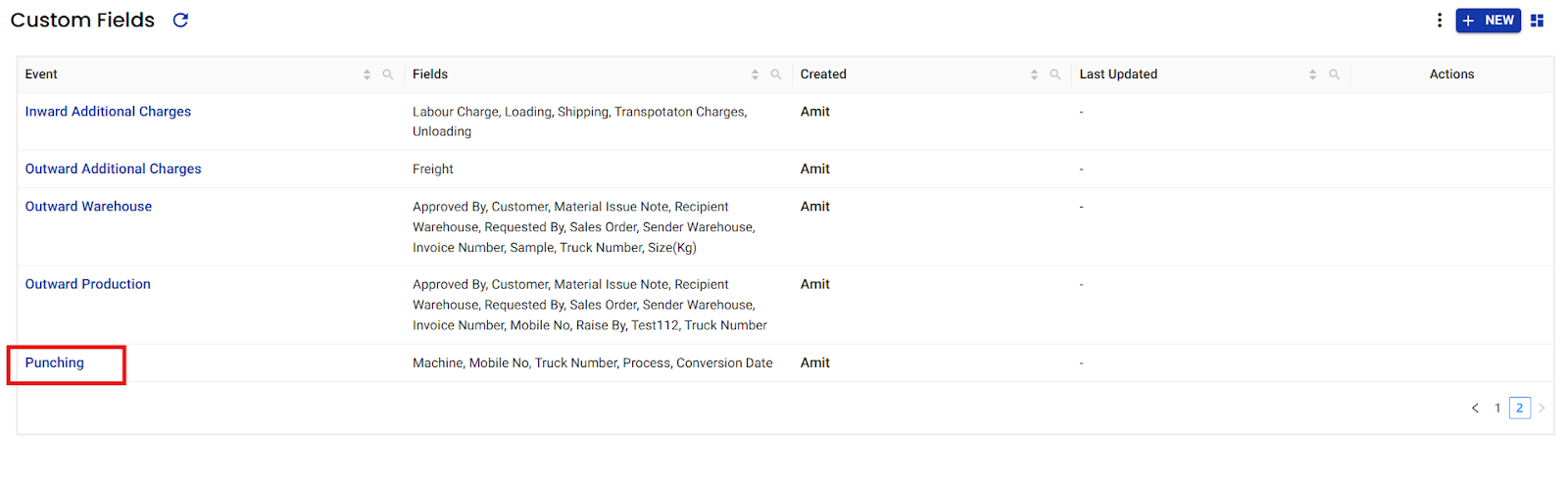Image resolution: width=1568 pixels, height=481 pixels.
Task: Select page 2 in pagination
Action: (1520, 409)
